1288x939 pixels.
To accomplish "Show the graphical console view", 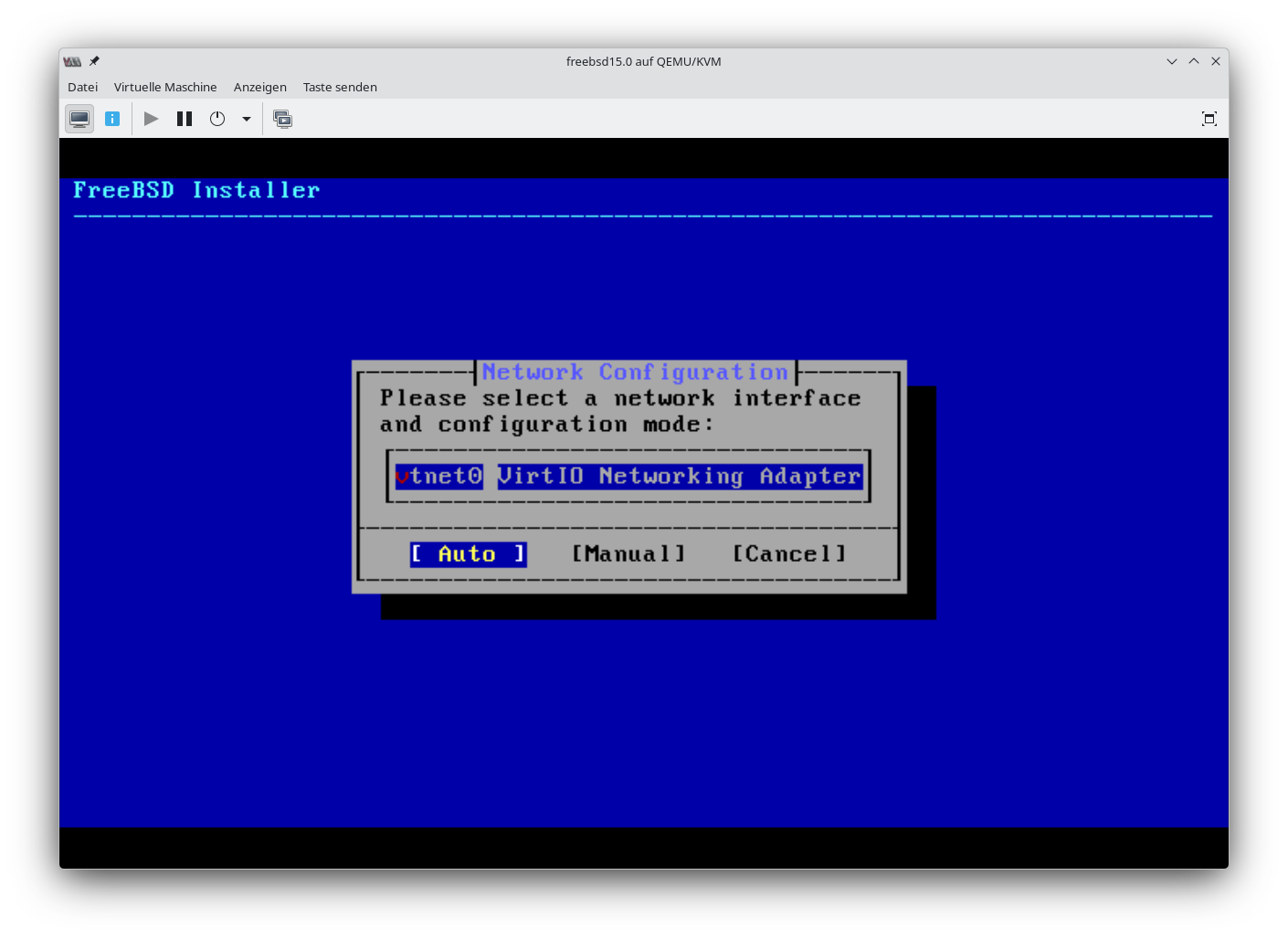I will [x=79, y=119].
